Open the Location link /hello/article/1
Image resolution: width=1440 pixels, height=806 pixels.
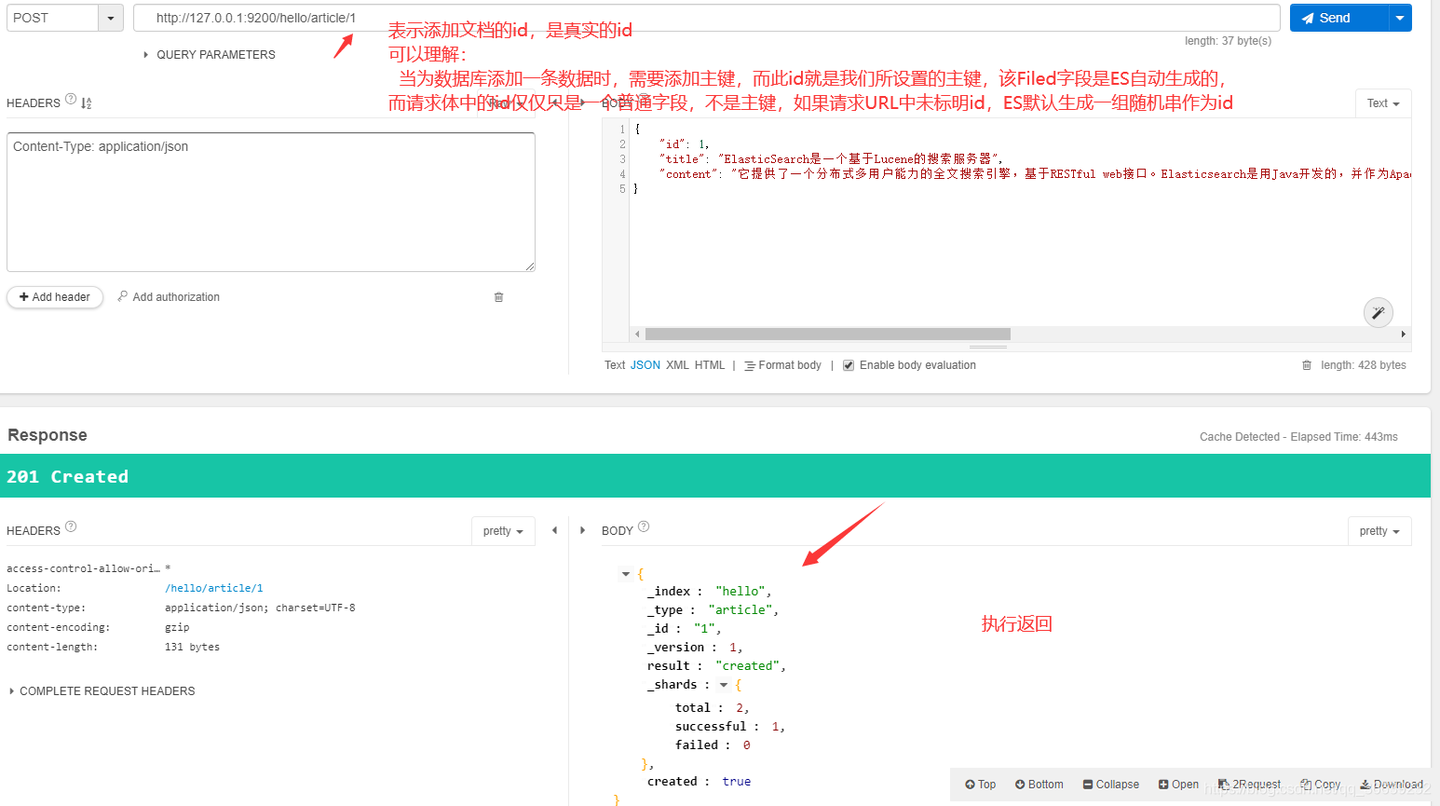[x=214, y=587]
